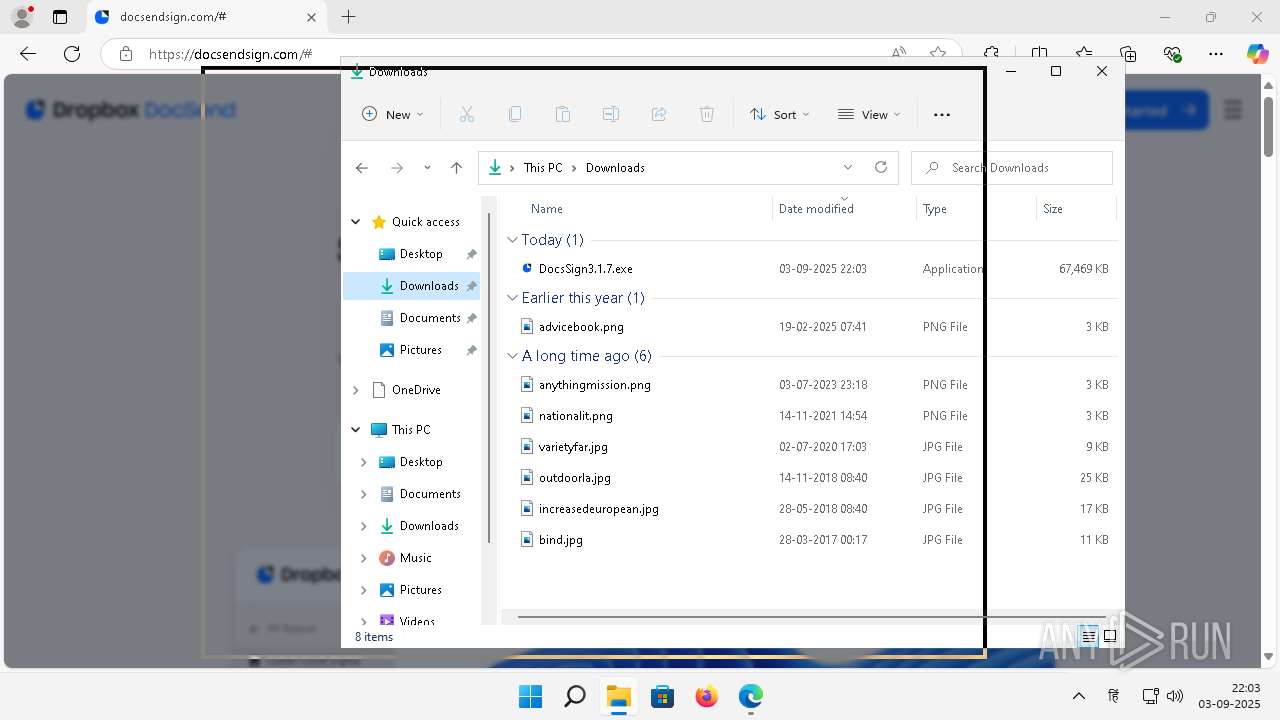Open Edge split screen icon

tap(1040, 54)
